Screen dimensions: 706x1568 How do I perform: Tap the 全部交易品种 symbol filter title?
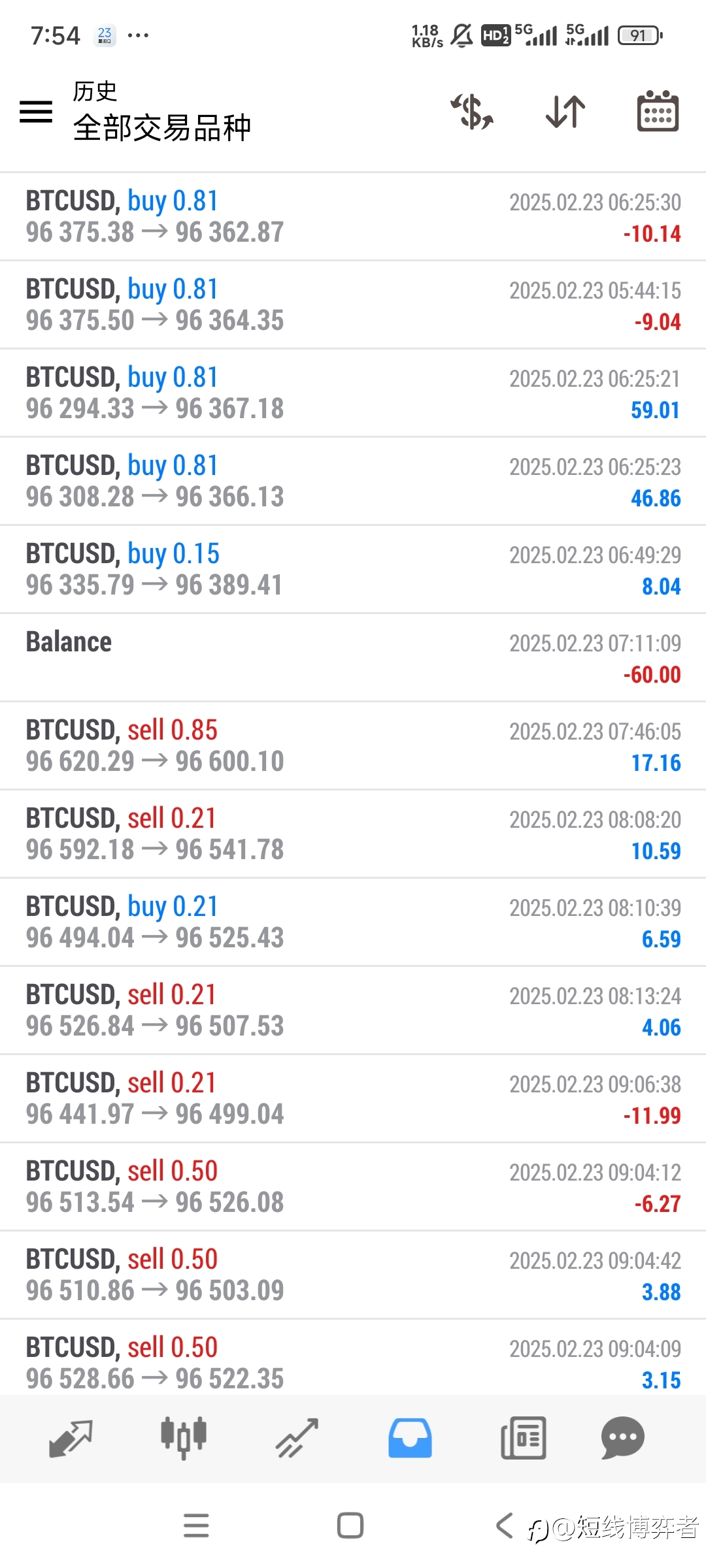(x=161, y=127)
